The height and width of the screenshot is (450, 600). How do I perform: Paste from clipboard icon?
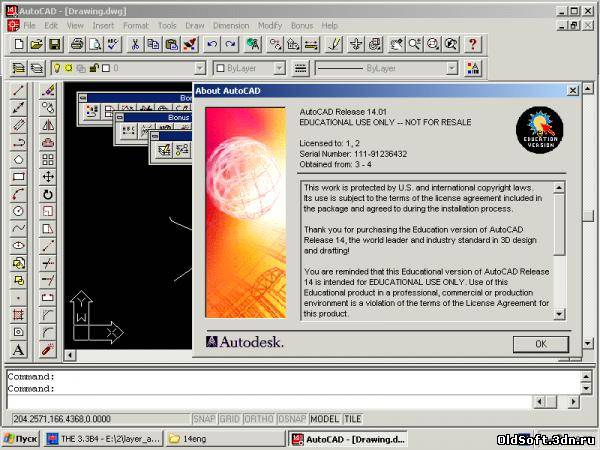click(x=171, y=44)
